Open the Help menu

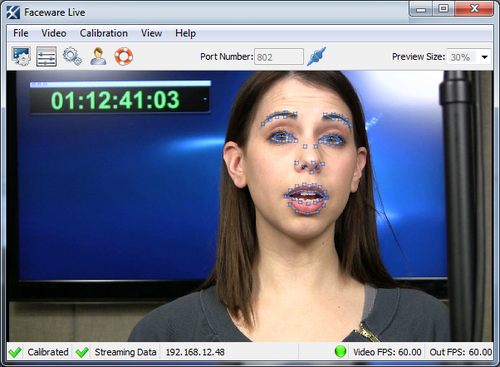(x=185, y=33)
